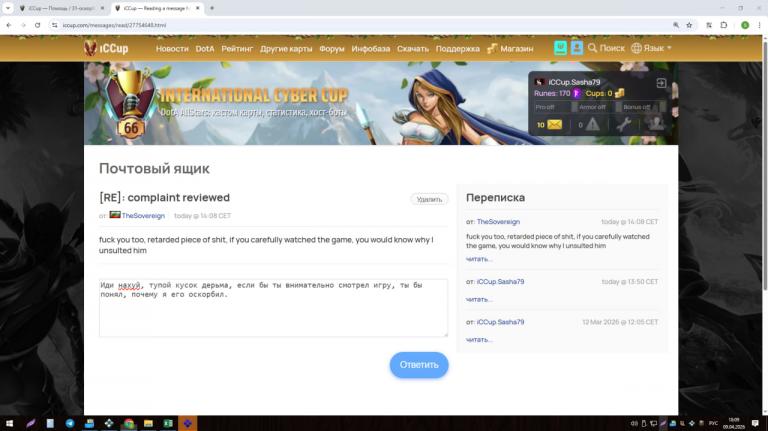Open the notification center icon in the system tray
This screenshot has height=431, width=768.
point(755,423)
